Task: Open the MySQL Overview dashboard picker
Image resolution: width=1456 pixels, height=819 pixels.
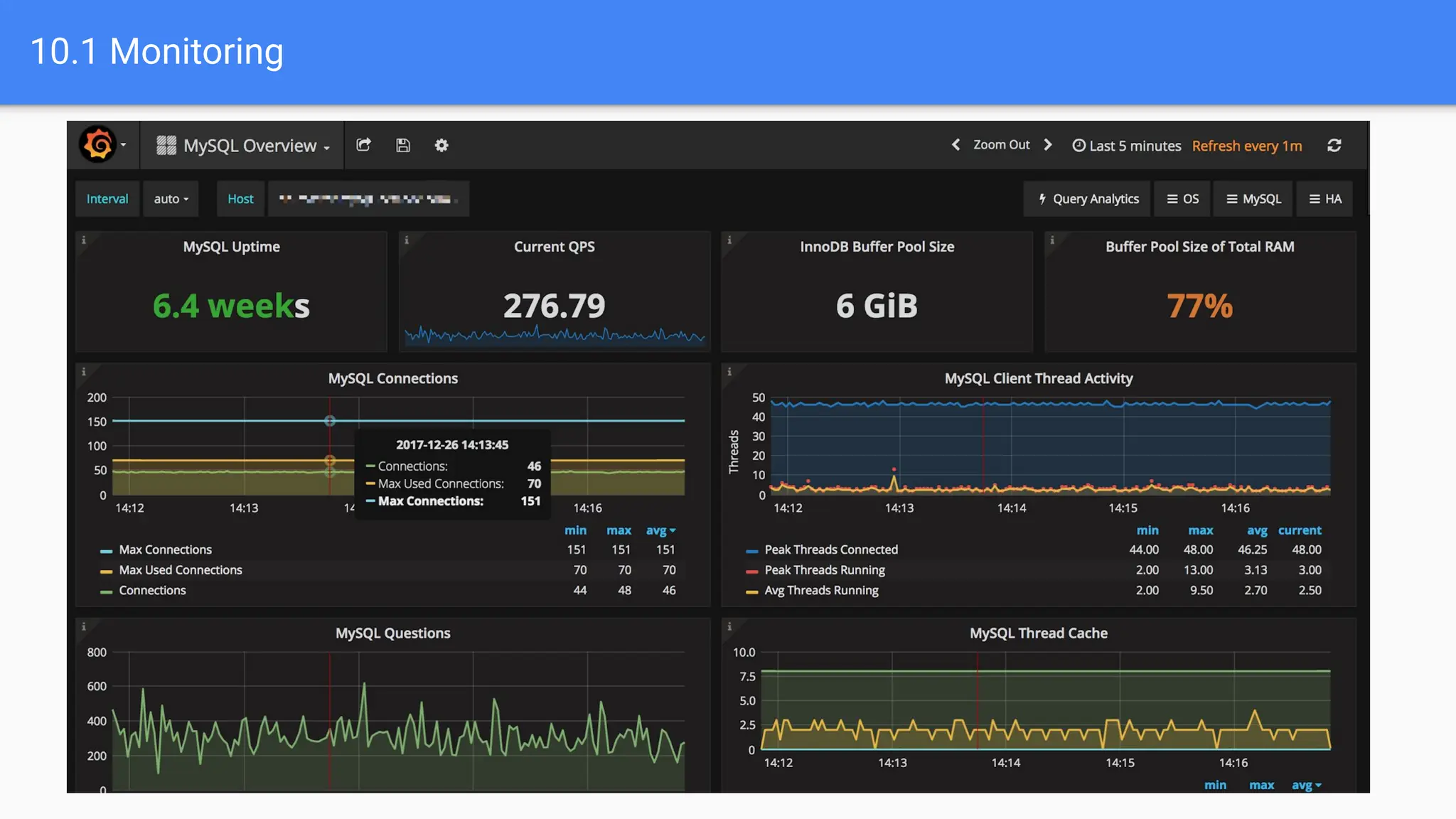Action: pyautogui.click(x=243, y=146)
